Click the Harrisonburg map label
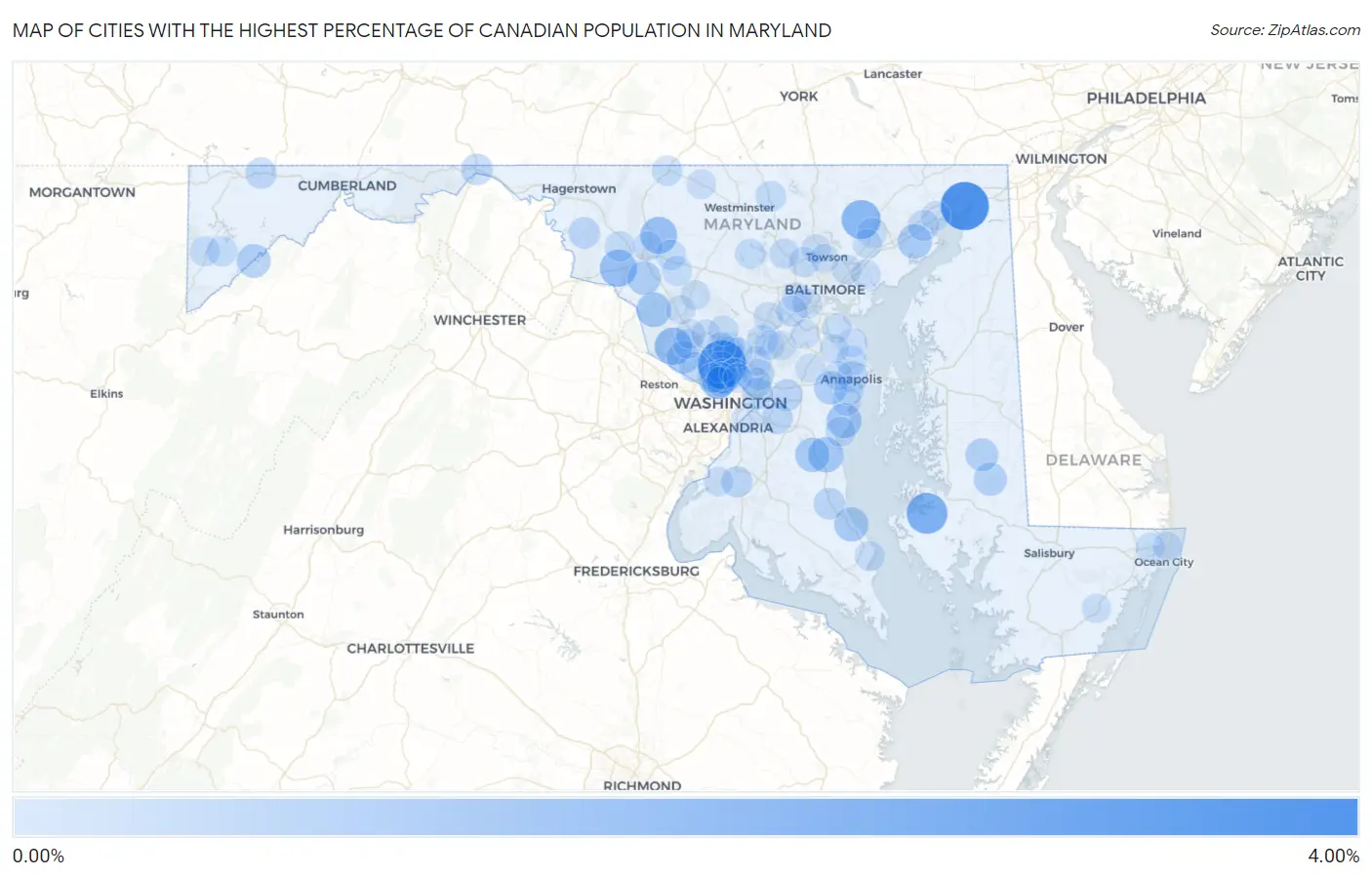 point(323,530)
